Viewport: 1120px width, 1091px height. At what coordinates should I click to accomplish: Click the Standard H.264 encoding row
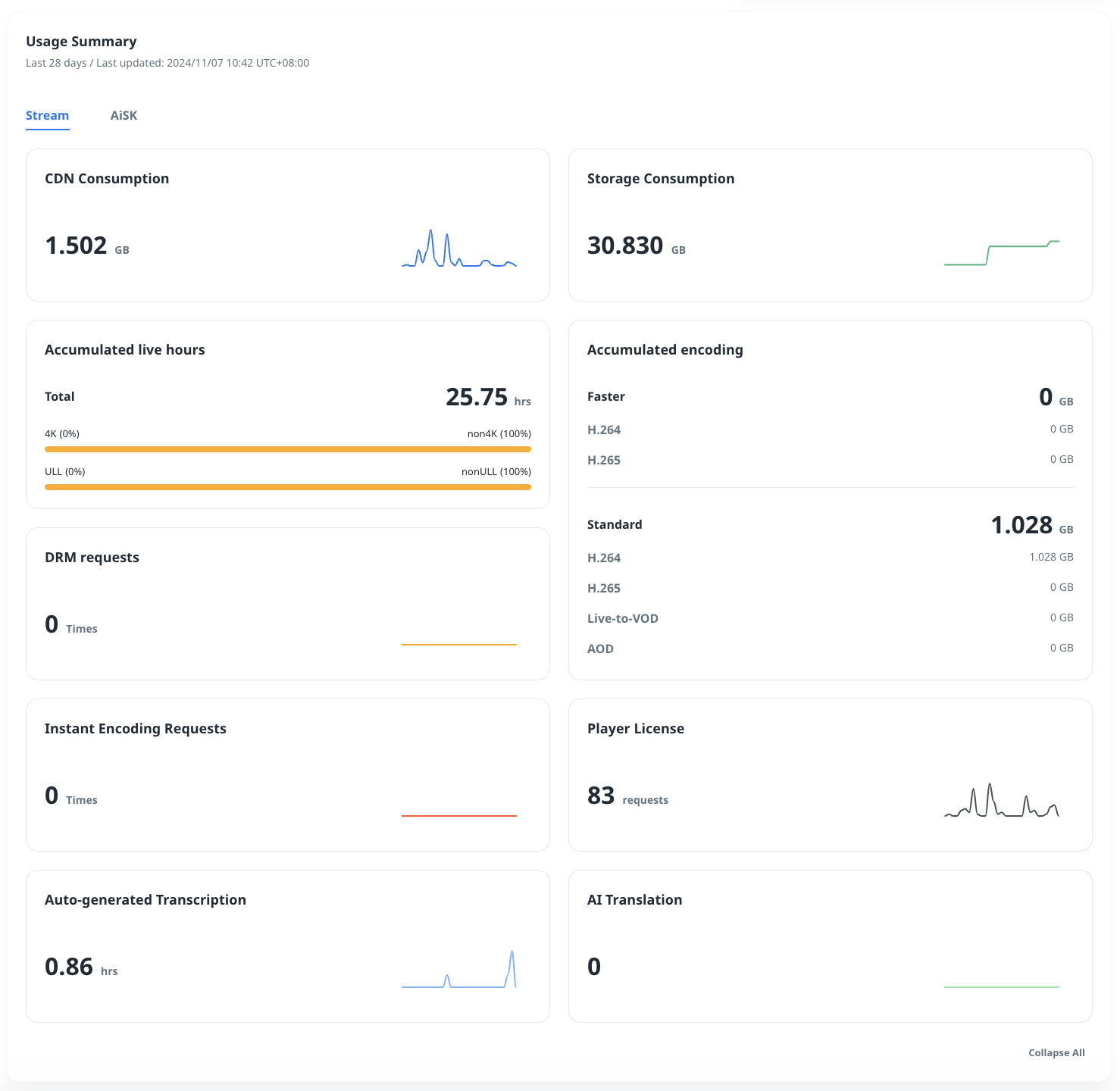tap(830, 558)
